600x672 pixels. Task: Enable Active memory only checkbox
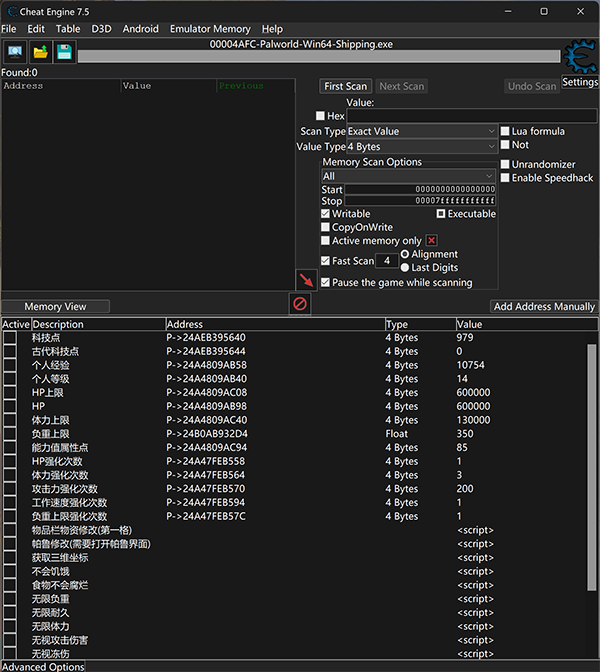coord(325,240)
